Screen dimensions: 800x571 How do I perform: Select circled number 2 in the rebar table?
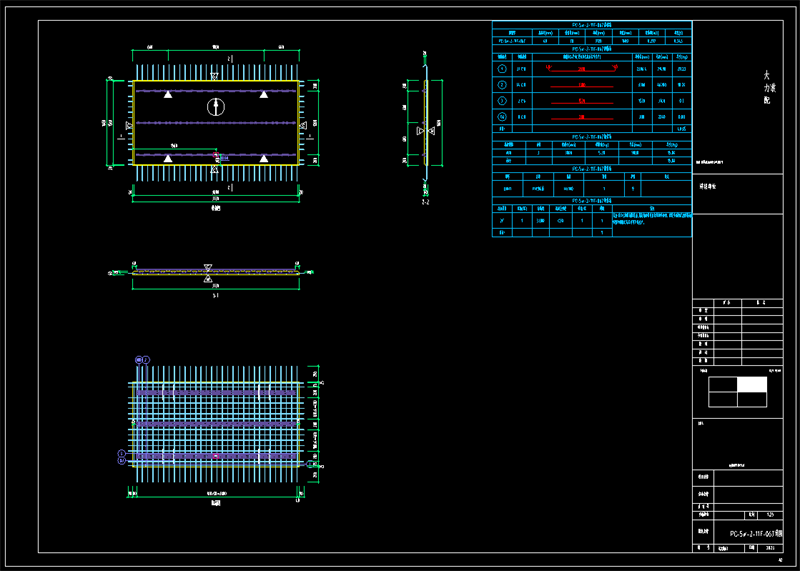point(502,85)
